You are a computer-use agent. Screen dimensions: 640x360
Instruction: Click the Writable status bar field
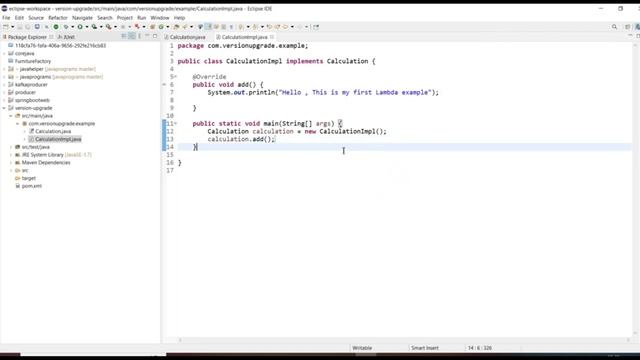(362, 348)
